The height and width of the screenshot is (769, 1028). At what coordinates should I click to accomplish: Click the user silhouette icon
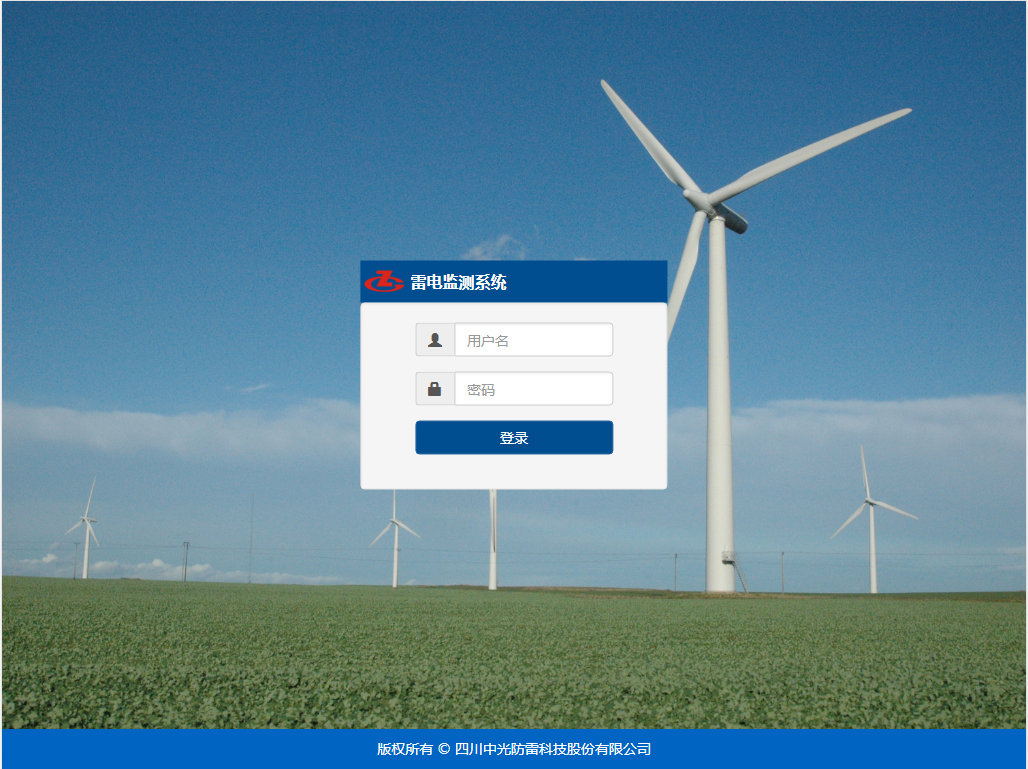[x=435, y=340]
